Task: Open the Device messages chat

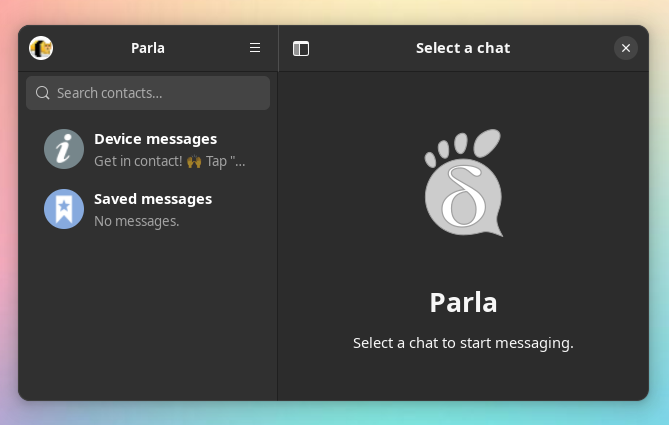Action: [148, 149]
